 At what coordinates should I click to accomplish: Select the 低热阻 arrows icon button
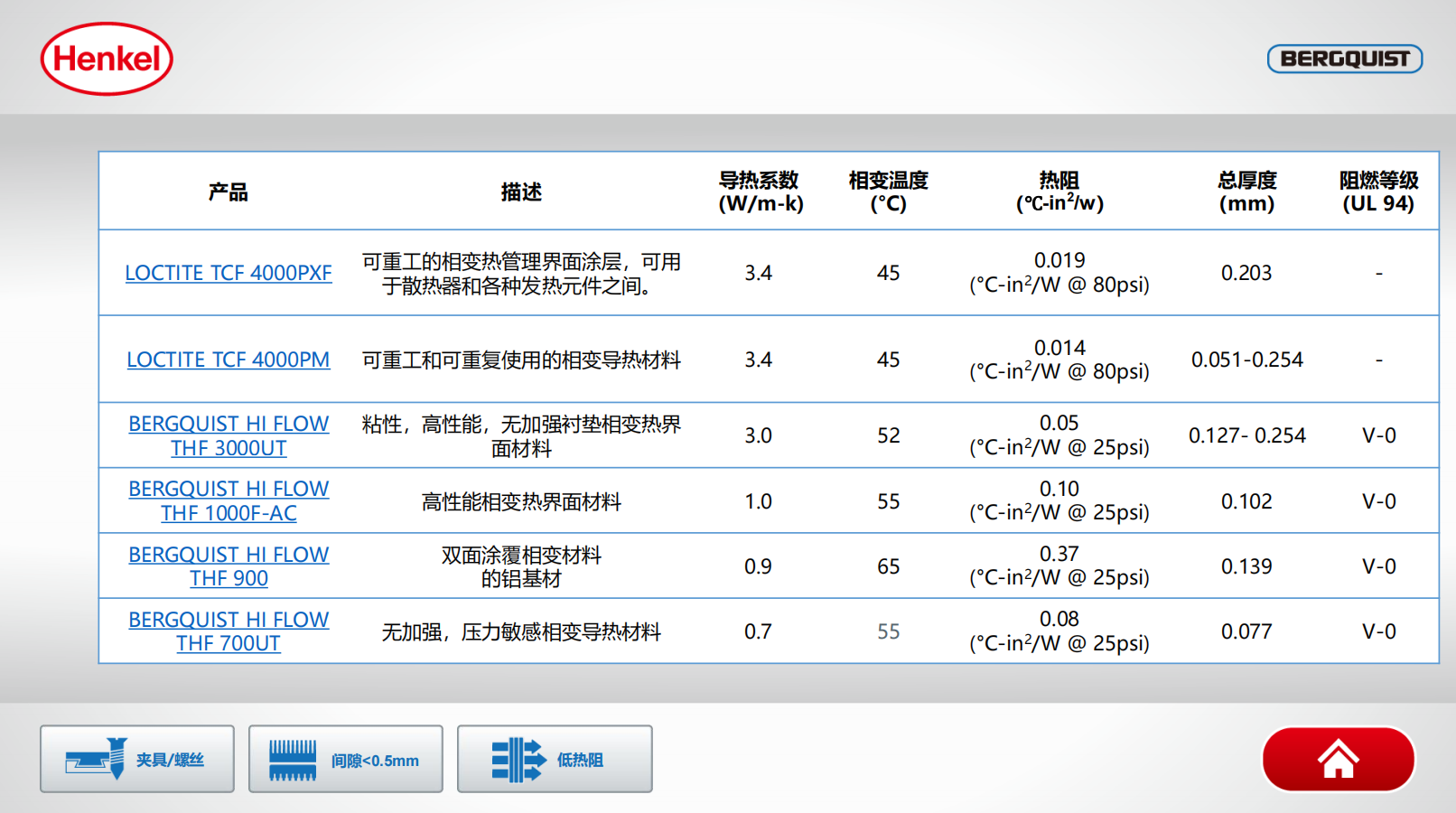point(554,759)
